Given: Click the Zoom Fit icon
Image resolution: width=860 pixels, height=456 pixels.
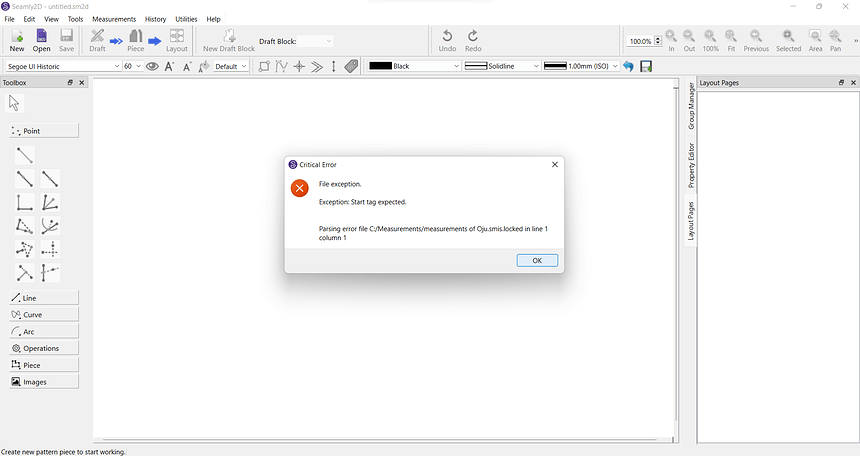Looking at the screenshot, I should (x=731, y=36).
